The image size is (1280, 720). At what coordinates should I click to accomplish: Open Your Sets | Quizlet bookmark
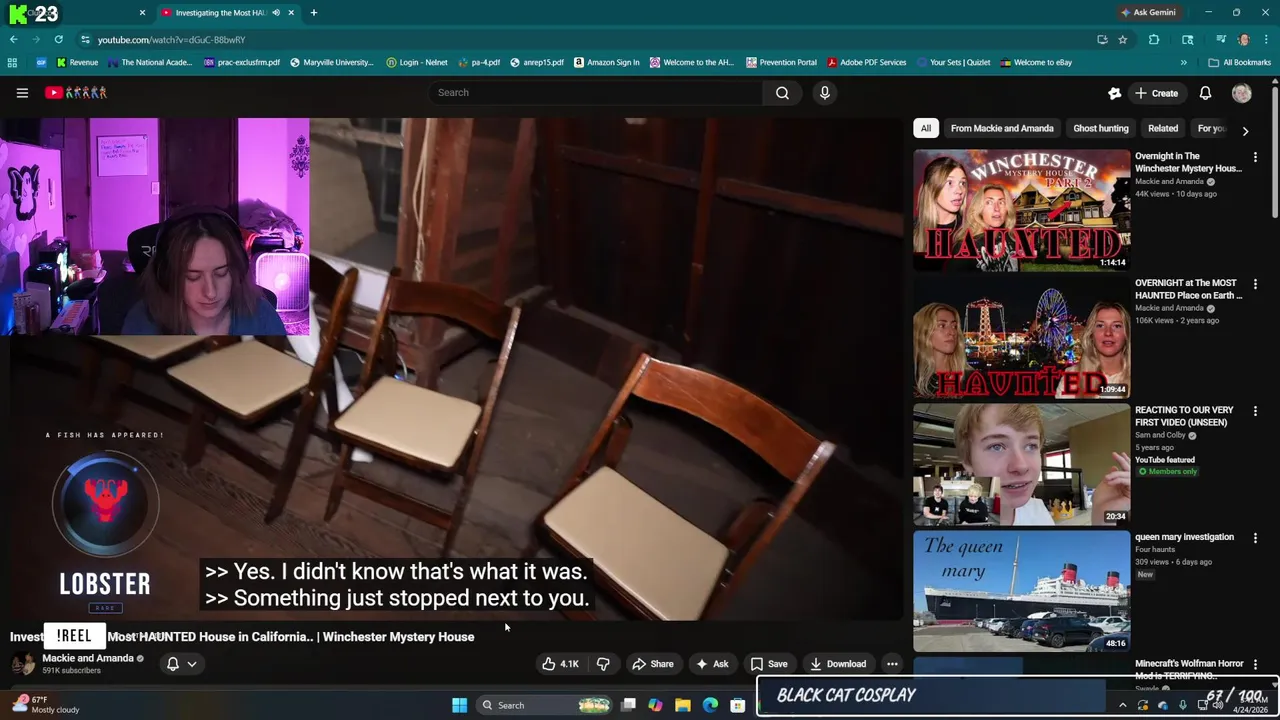pos(953,62)
